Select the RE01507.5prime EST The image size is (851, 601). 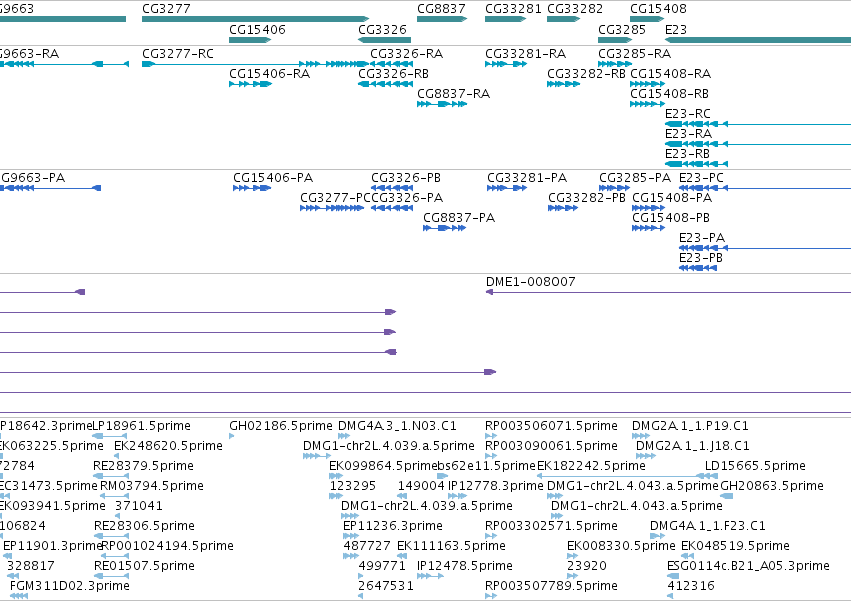(x=112, y=577)
